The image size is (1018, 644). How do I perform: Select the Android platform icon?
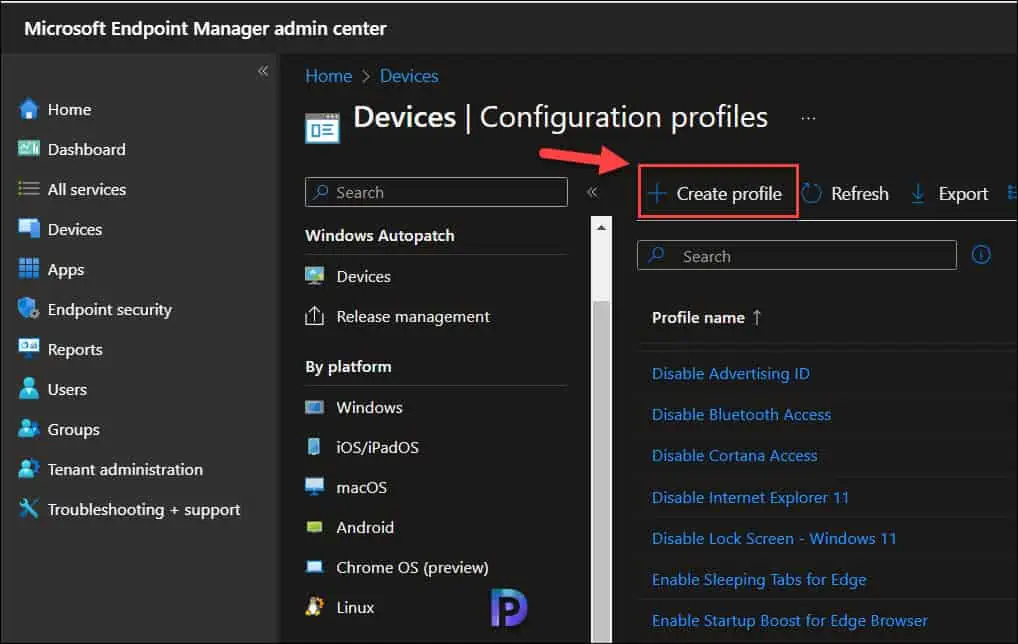click(x=315, y=527)
